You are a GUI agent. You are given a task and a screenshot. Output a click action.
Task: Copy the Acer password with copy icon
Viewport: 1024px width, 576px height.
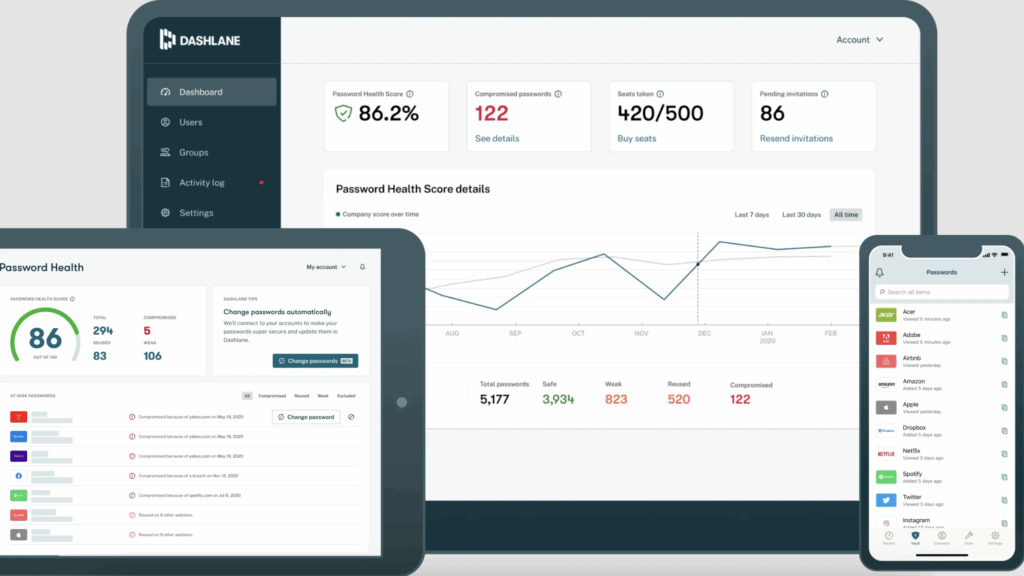[1004, 315]
